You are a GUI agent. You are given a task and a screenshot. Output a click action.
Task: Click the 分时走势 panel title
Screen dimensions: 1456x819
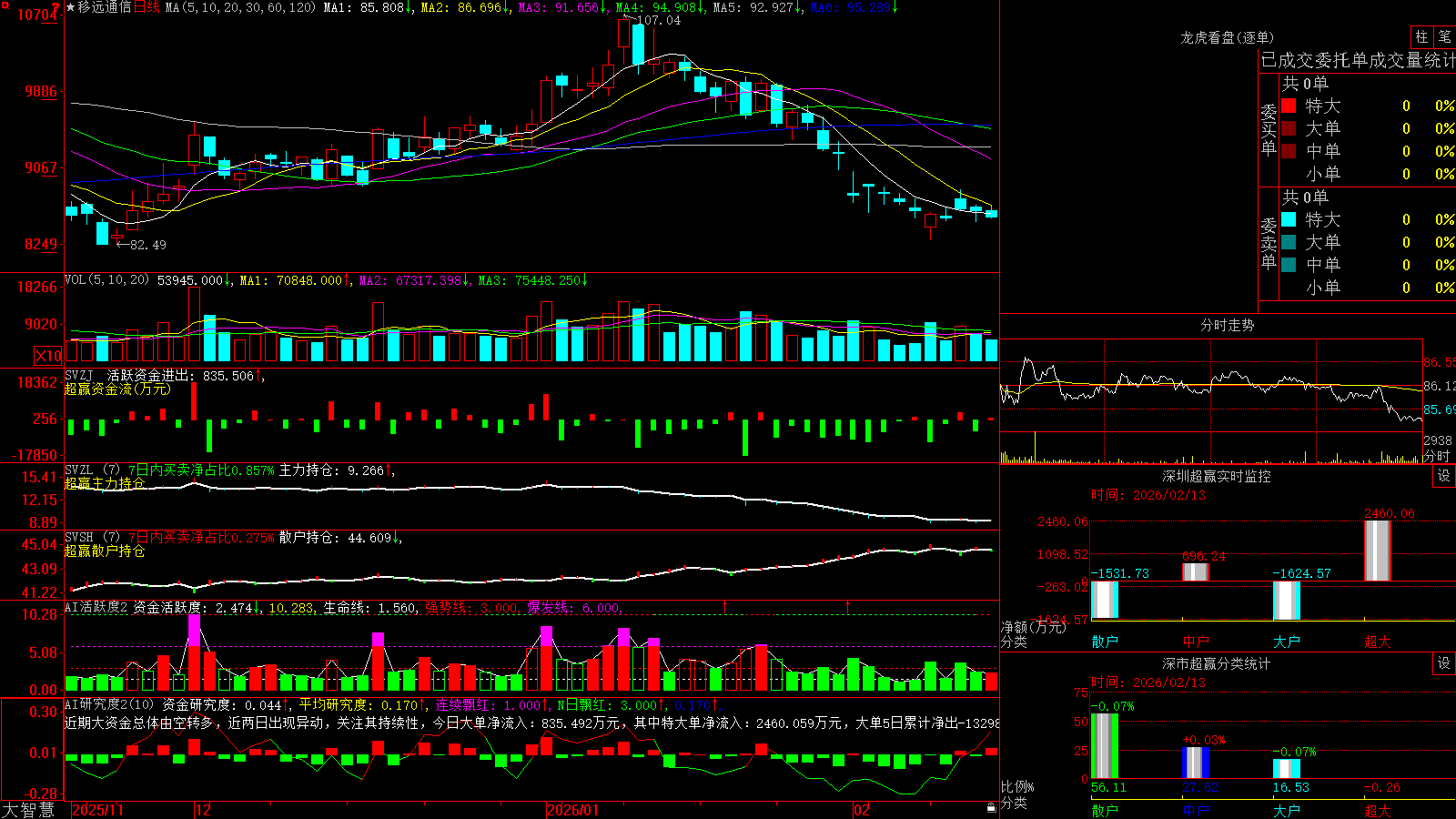[1228, 325]
